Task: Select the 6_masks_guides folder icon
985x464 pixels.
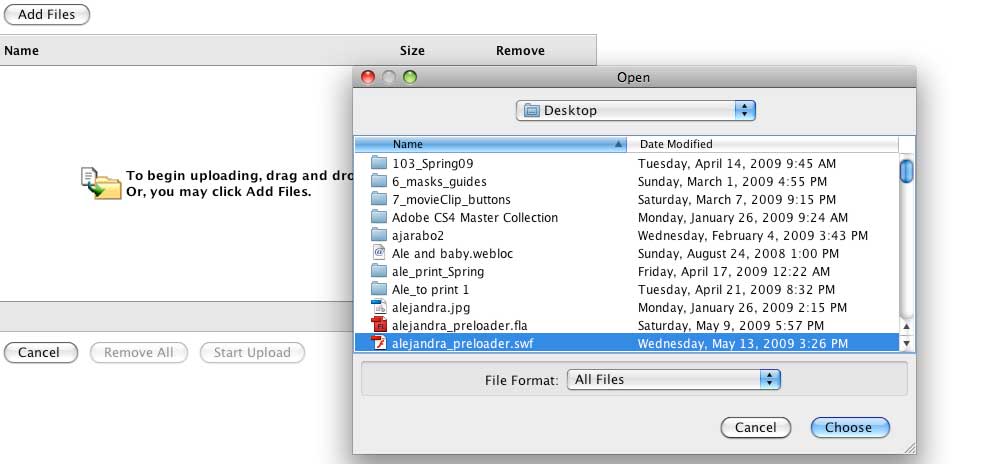Action: [x=379, y=181]
